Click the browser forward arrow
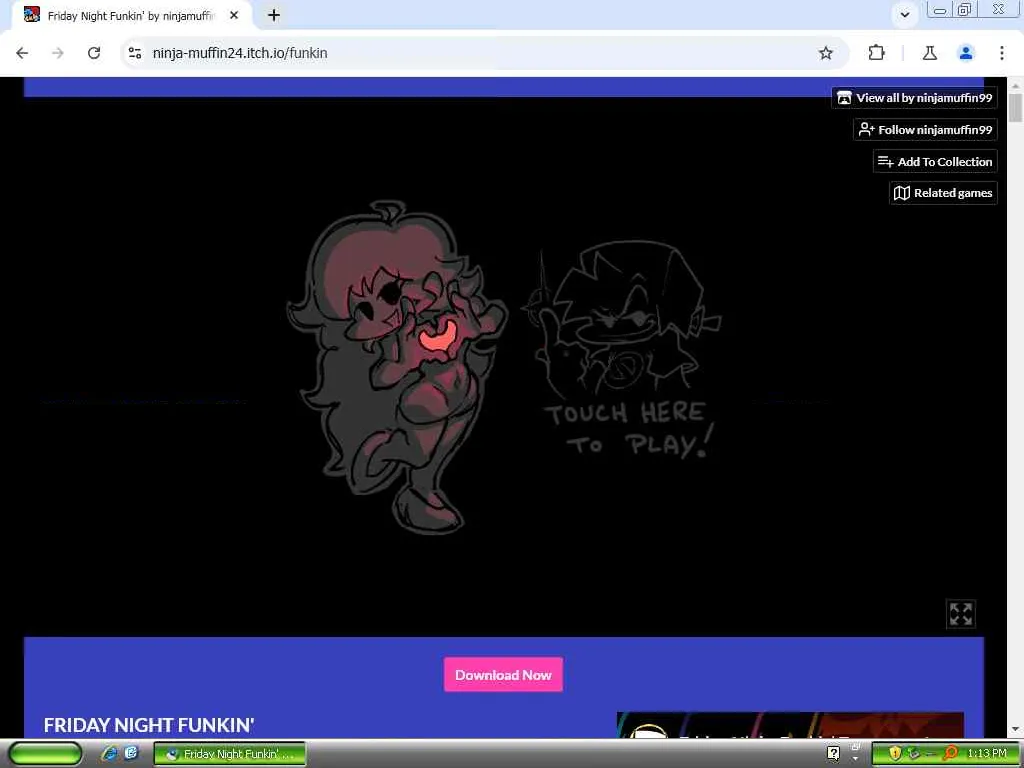 coord(58,53)
